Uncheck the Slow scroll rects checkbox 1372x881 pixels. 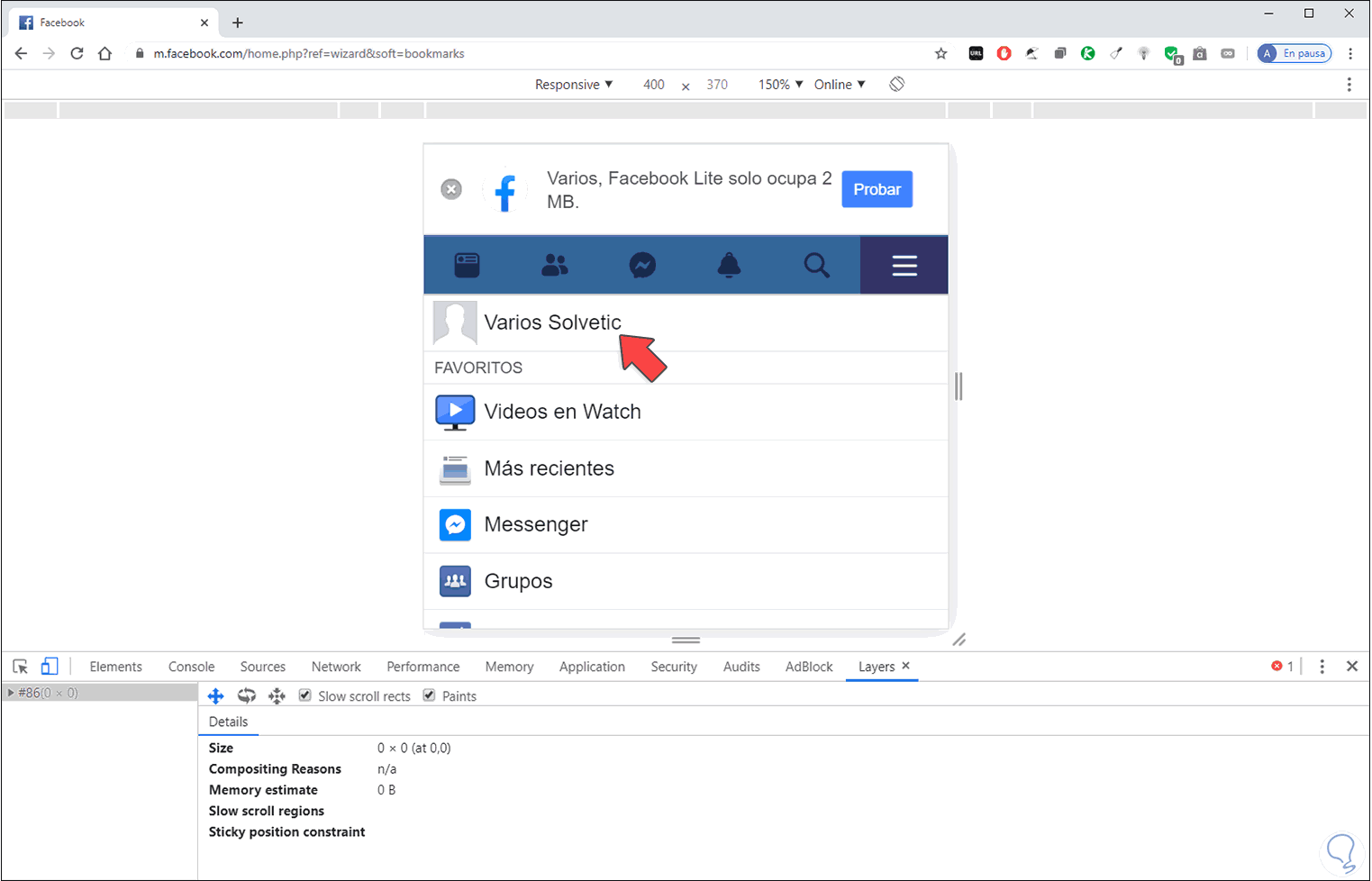305,695
